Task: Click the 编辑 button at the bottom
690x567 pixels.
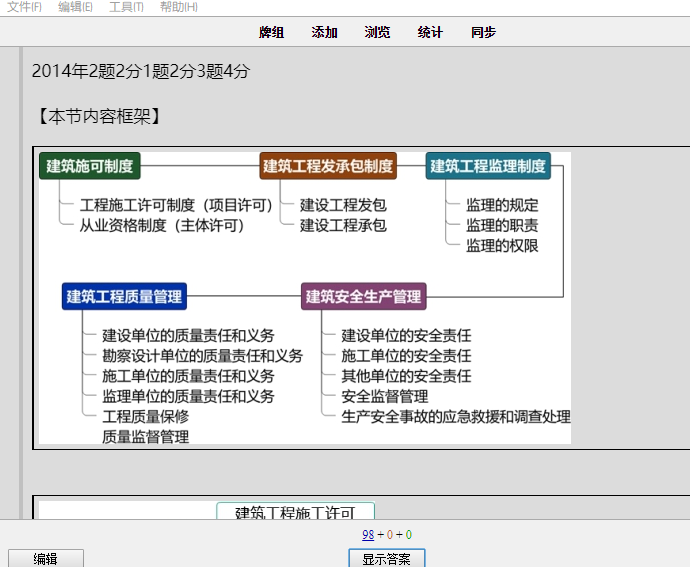Action: tap(46, 558)
